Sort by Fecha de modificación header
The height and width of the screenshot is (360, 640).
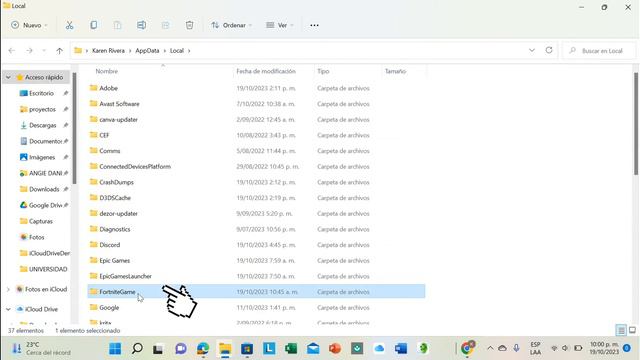pyautogui.click(x=266, y=71)
